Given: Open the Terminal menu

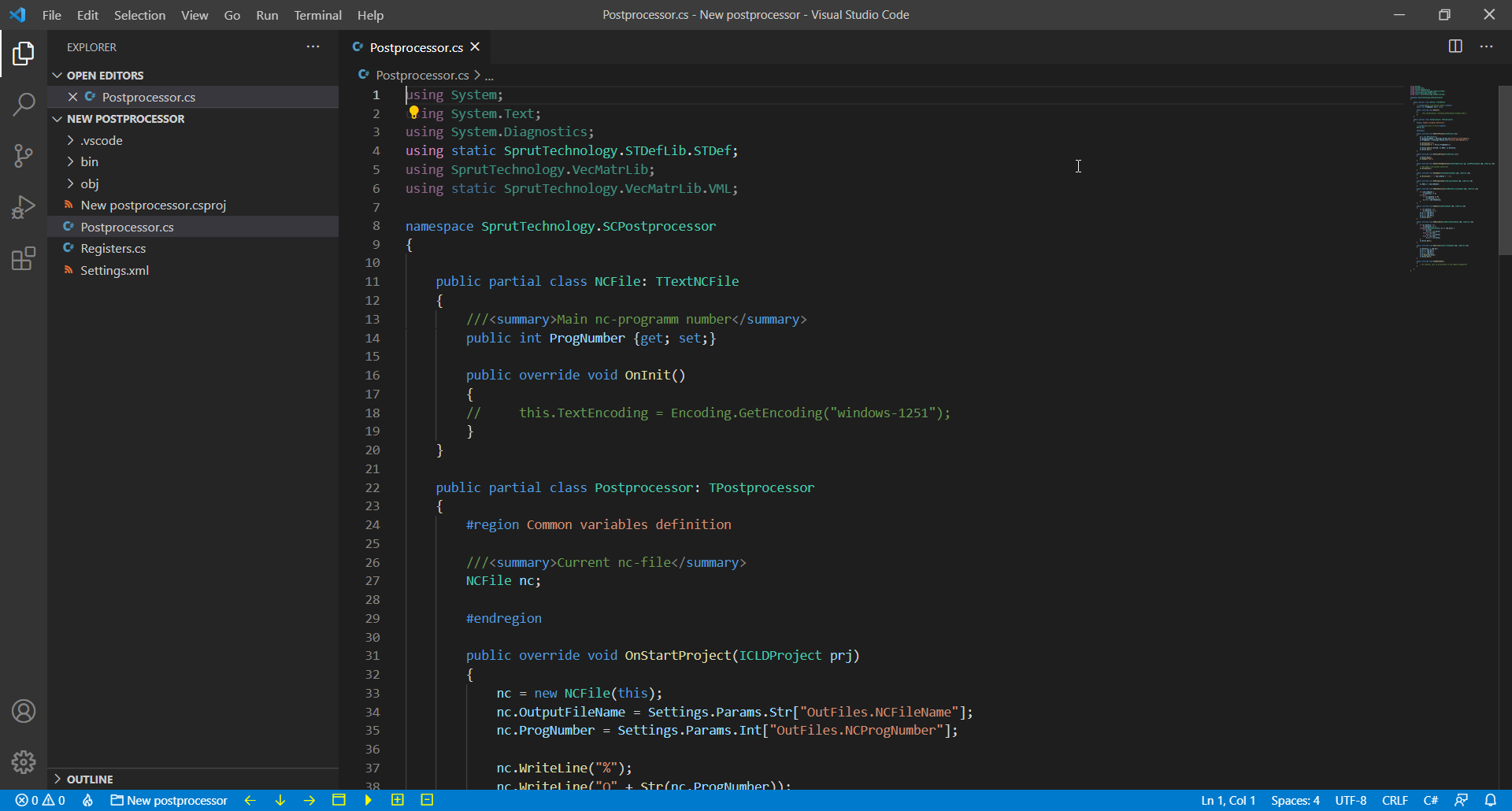Looking at the screenshot, I should 317,15.
